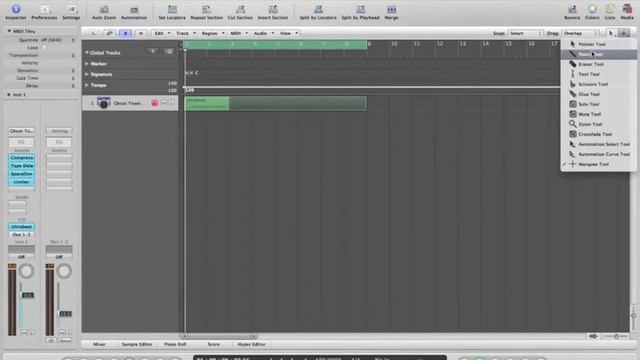Expand the Tempo global track
This screenshot has height=360, width=640.
click(x=87, y=85)
